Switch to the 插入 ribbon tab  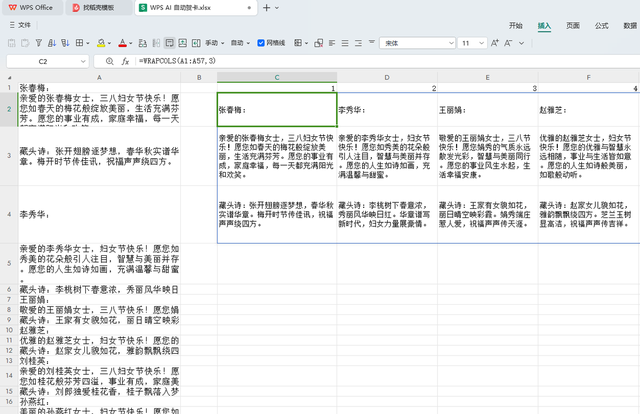pyautogui.click(x=544, y=26)
